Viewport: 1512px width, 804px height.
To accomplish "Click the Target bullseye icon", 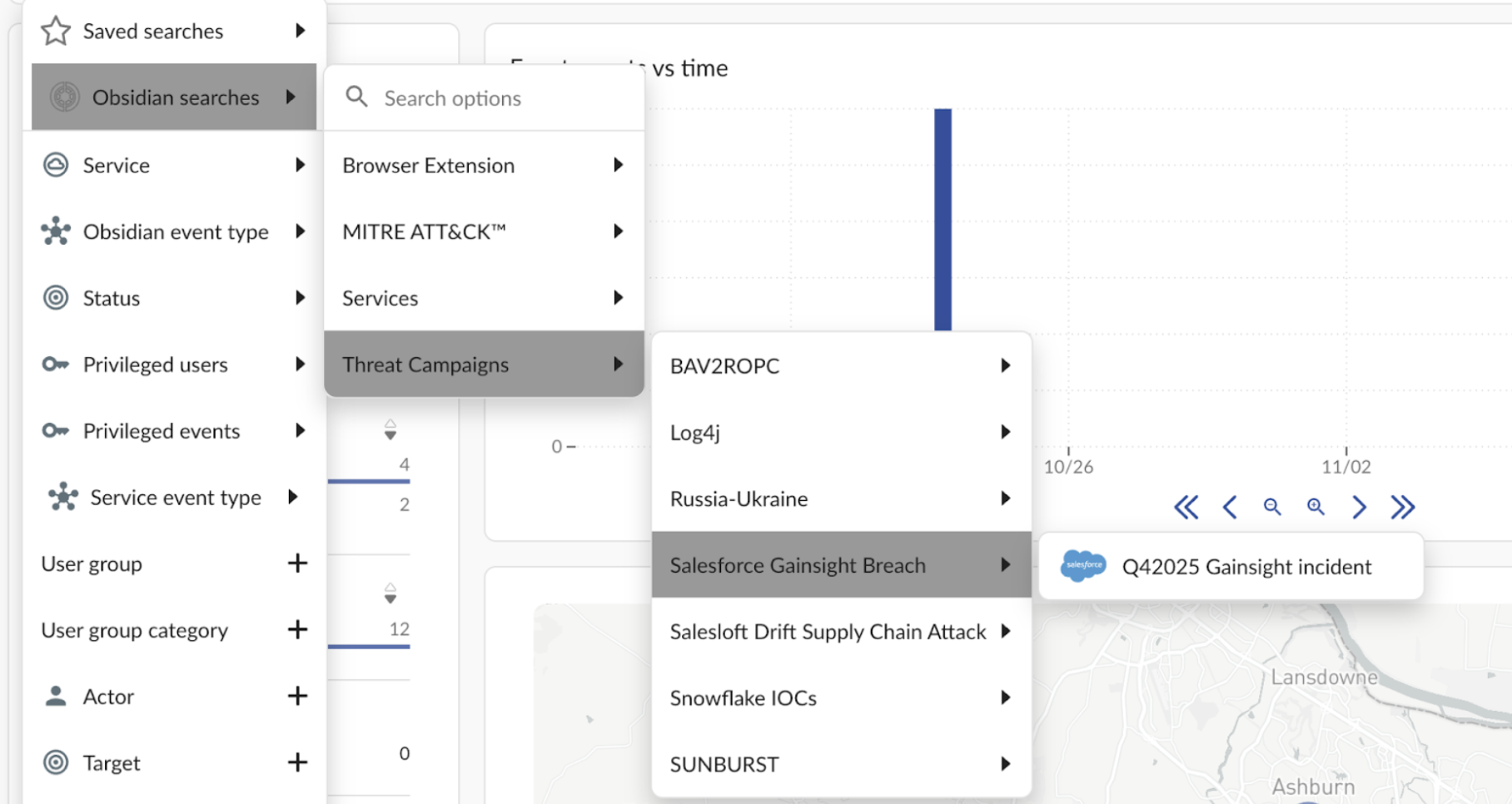I will (56, 762).
